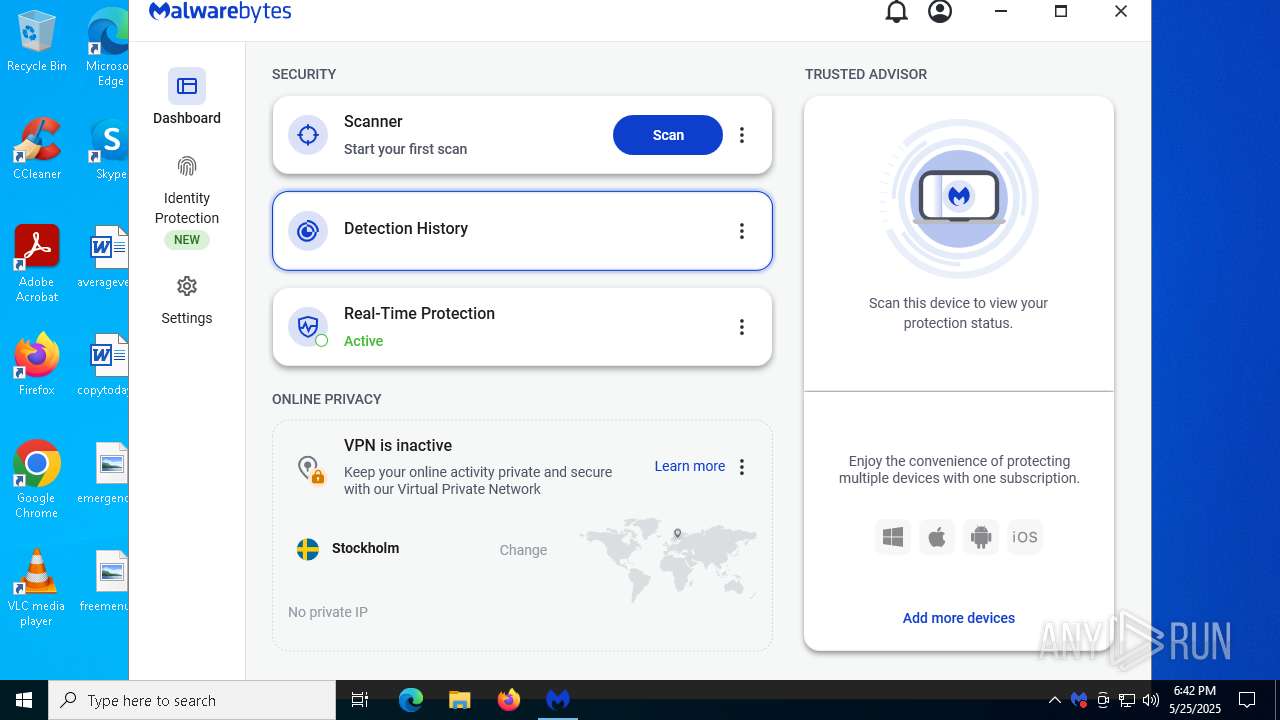Open File Explorer from the taskbar
The image size is (1280, 720).
(x=459, y=700)
